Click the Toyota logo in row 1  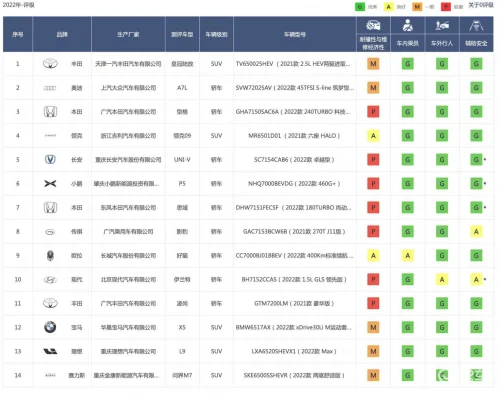(50, 64)
